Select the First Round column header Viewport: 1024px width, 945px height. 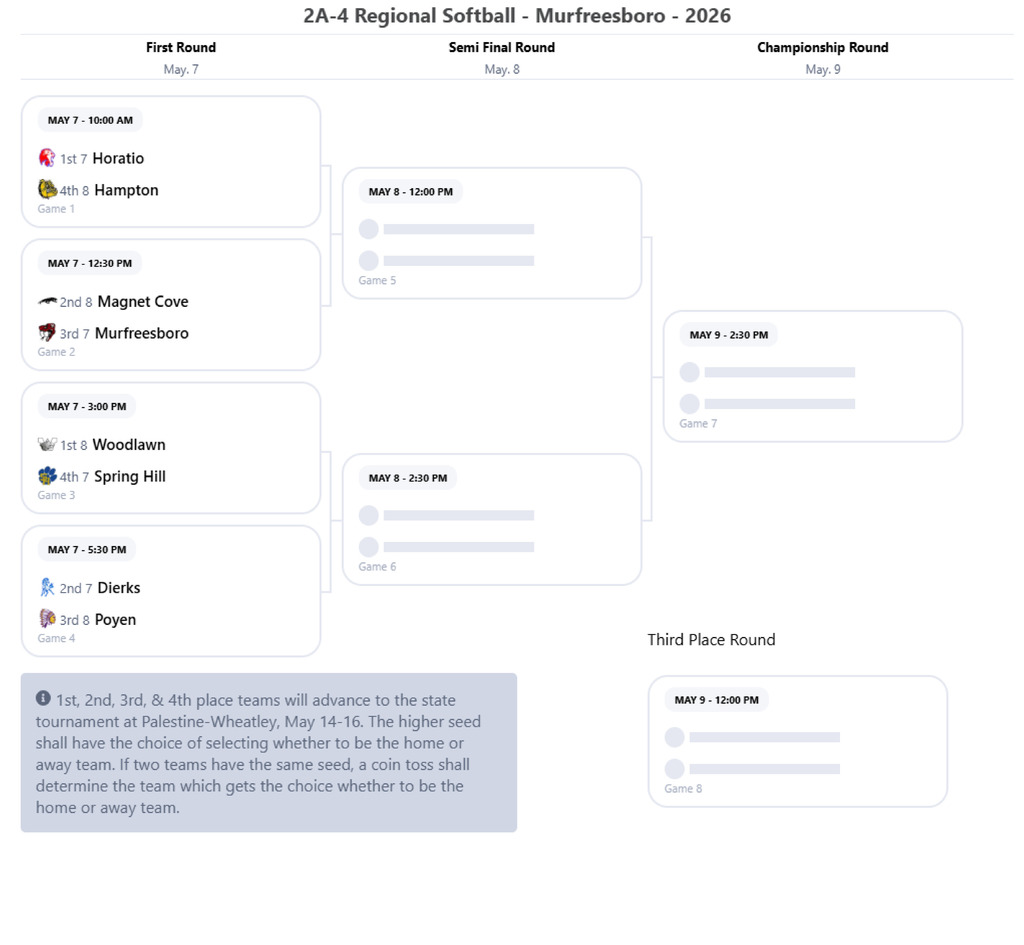181,47
